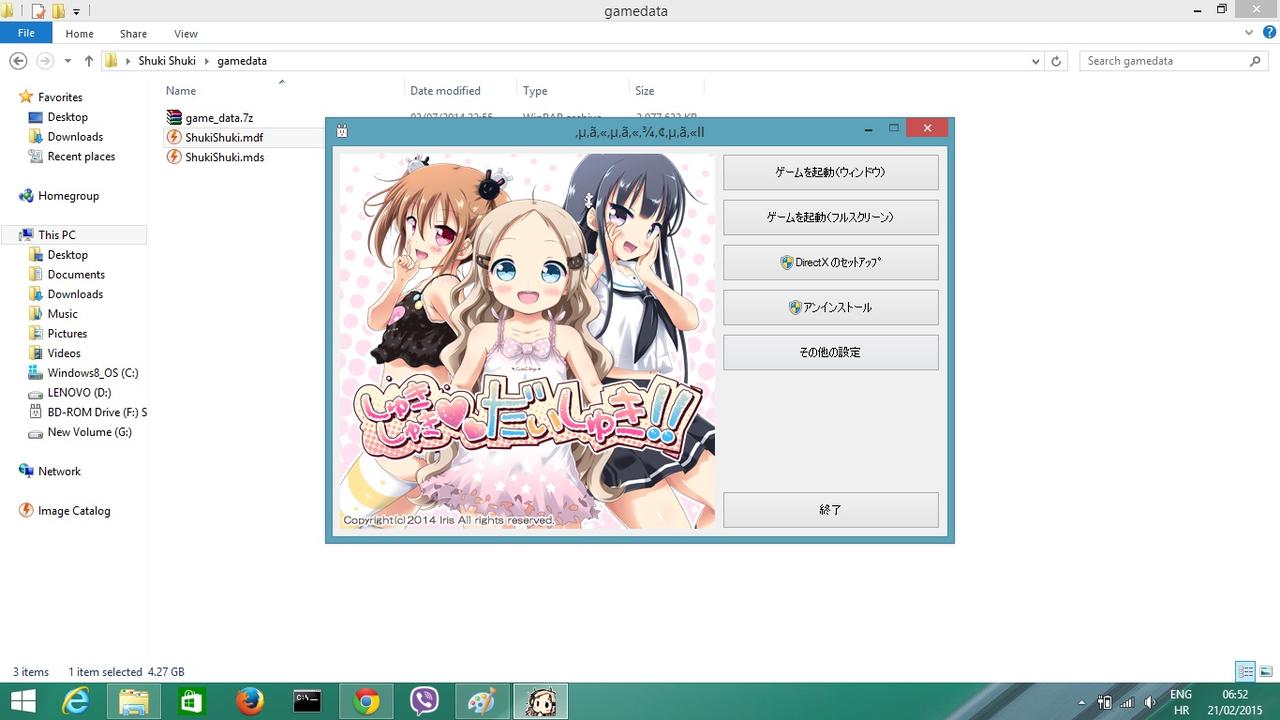Open Google Chrome taskbar icon
1280x720 pixels.
366,702
